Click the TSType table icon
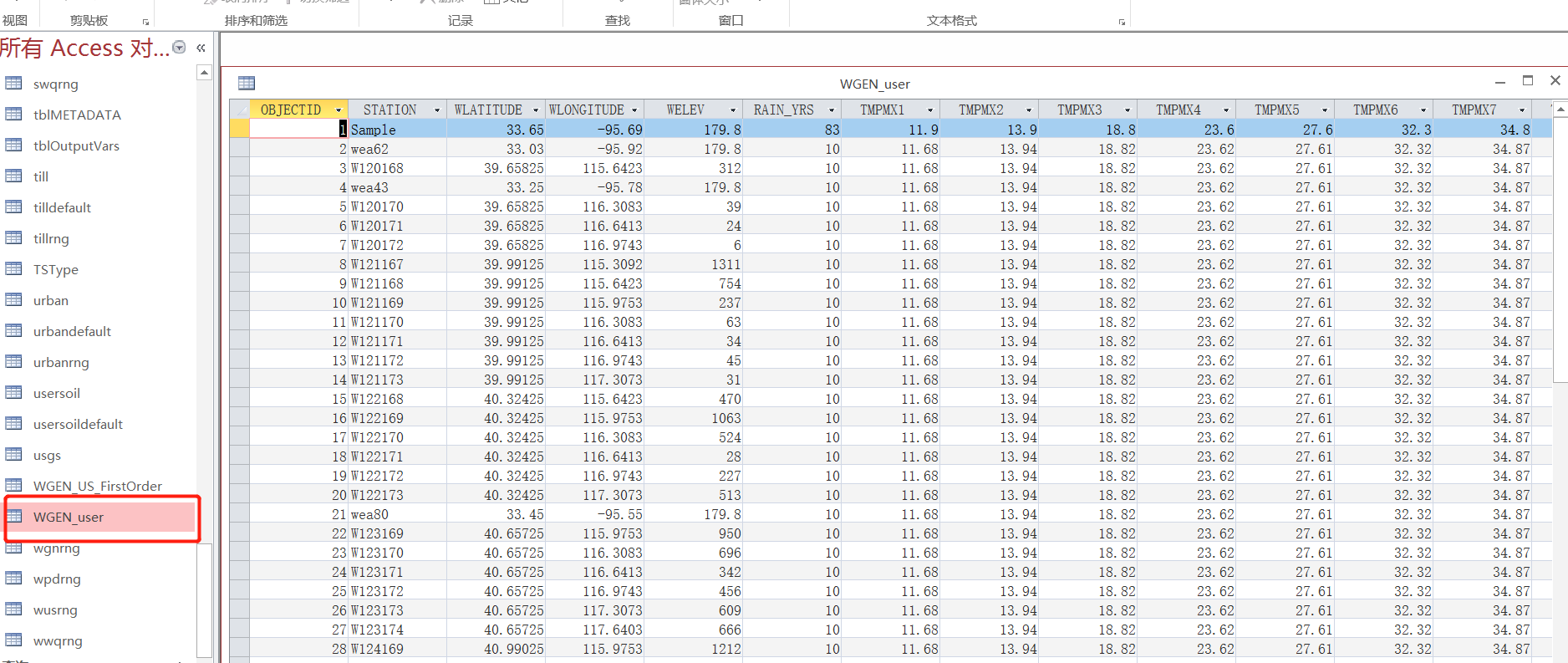The width and height of the screenshot is (1568, 663). [x=13, y=269]
